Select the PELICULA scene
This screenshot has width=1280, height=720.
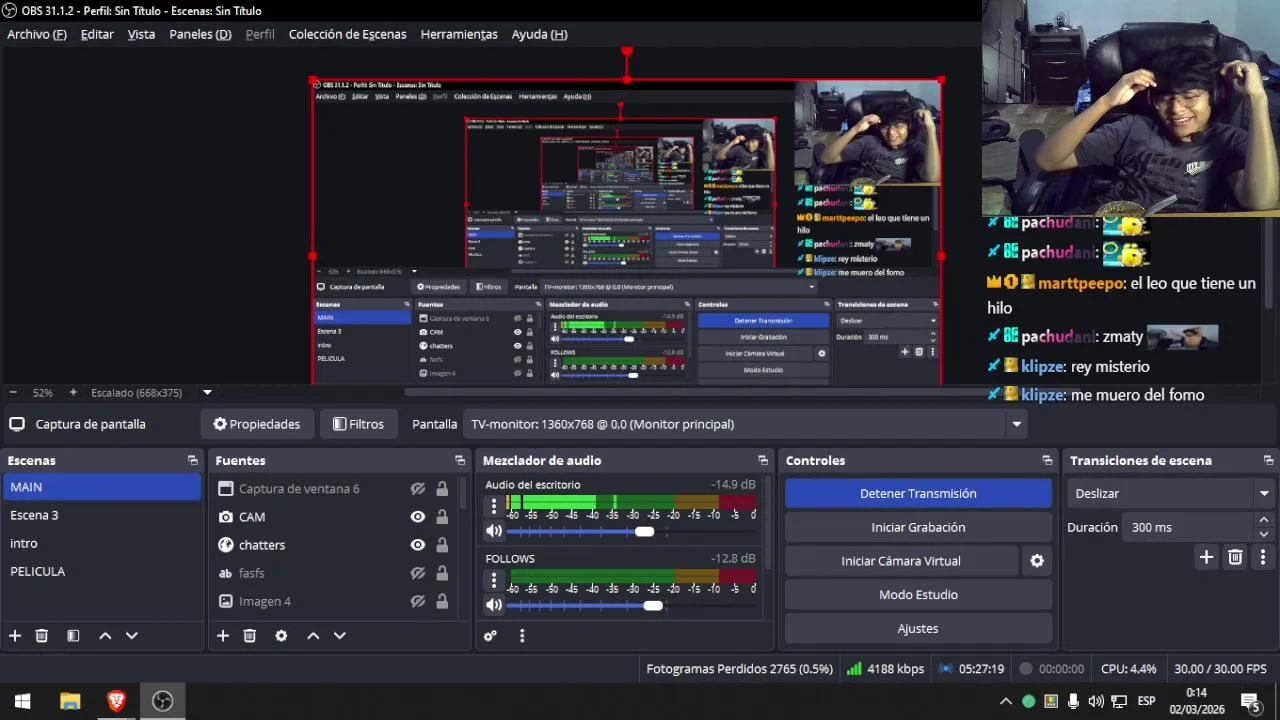pyautogui.click(x=101, y=571)
